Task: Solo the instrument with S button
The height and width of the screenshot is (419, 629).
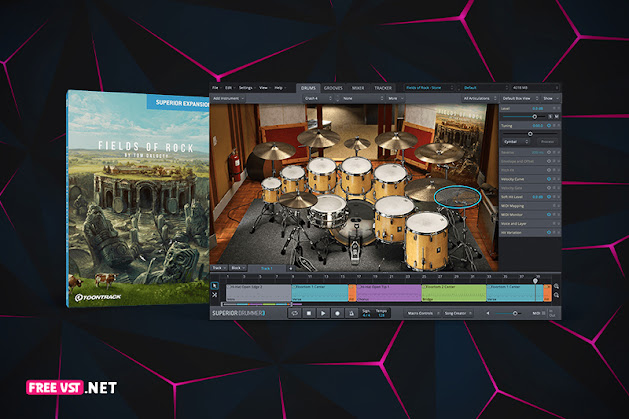Action: [550, 116]
